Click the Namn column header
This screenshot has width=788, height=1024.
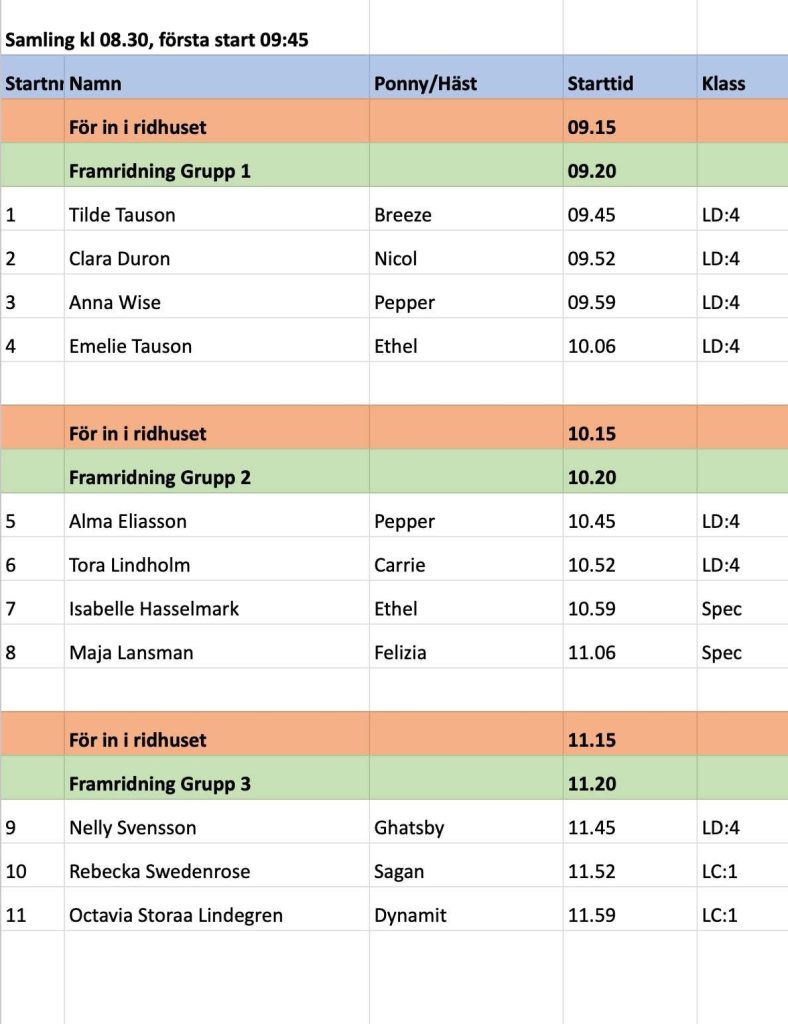pos(95,84)
